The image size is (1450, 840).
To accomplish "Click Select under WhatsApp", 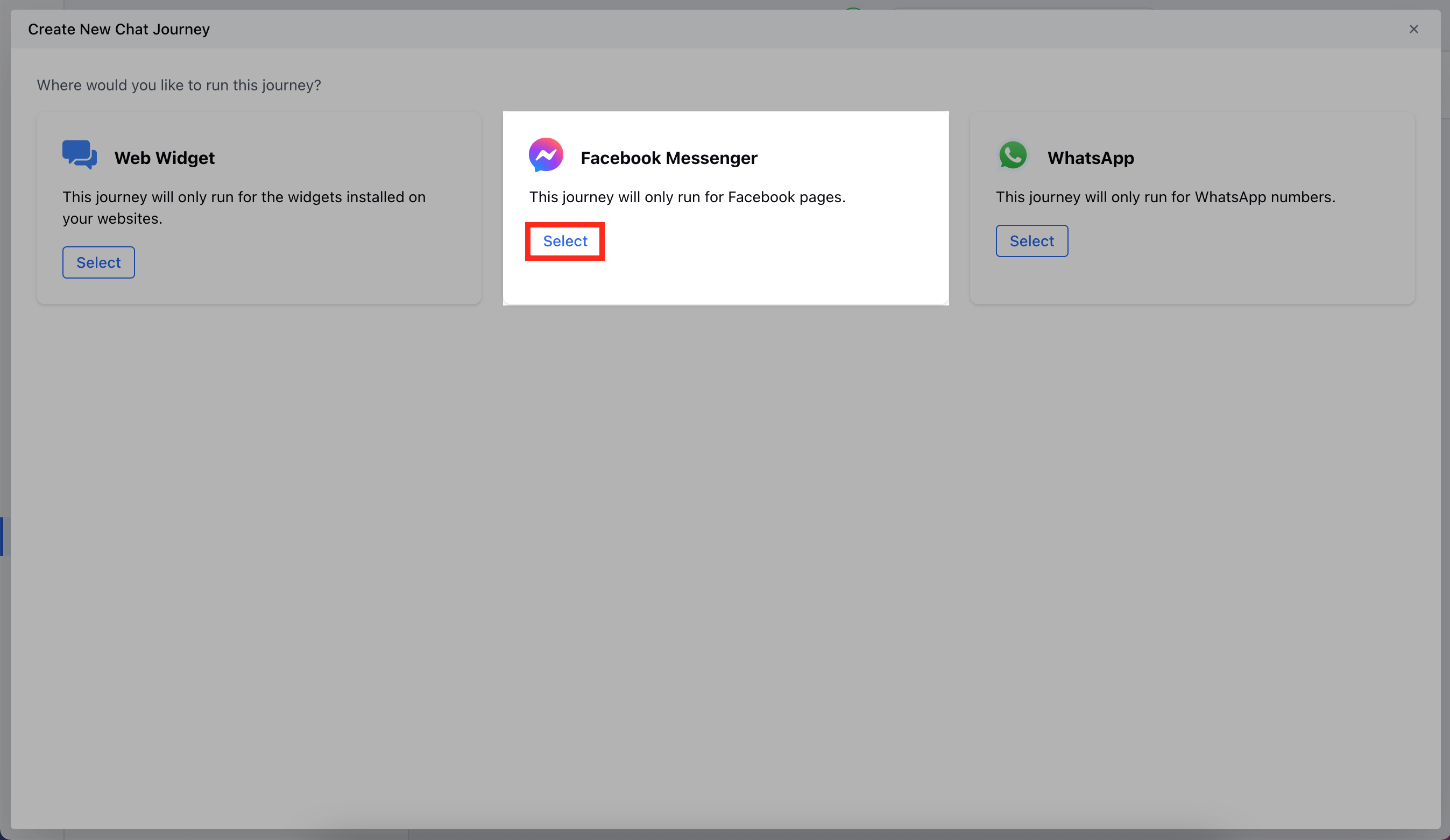I will (x=1032, y=241).
